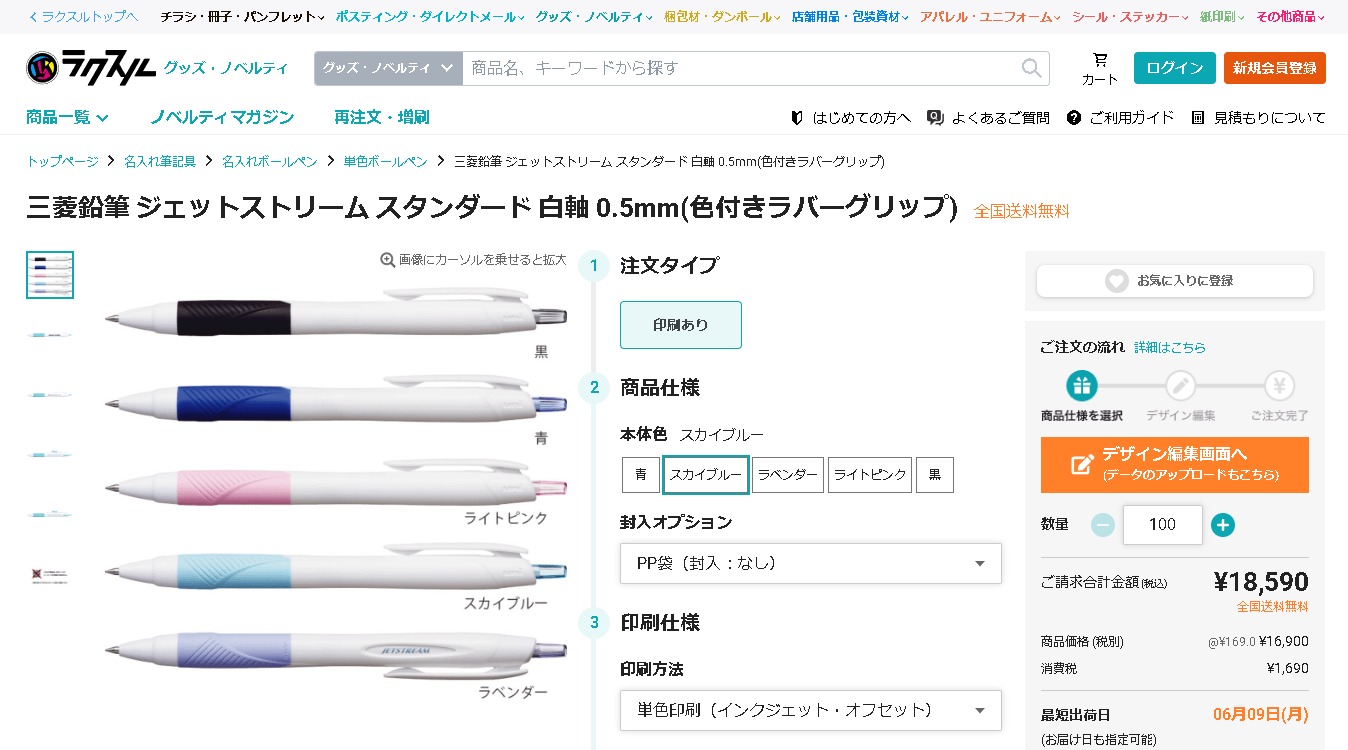This screenshot has height=750, width=1348.
Task: Select the last thumbnail with red mark
Action: point(50,575)
